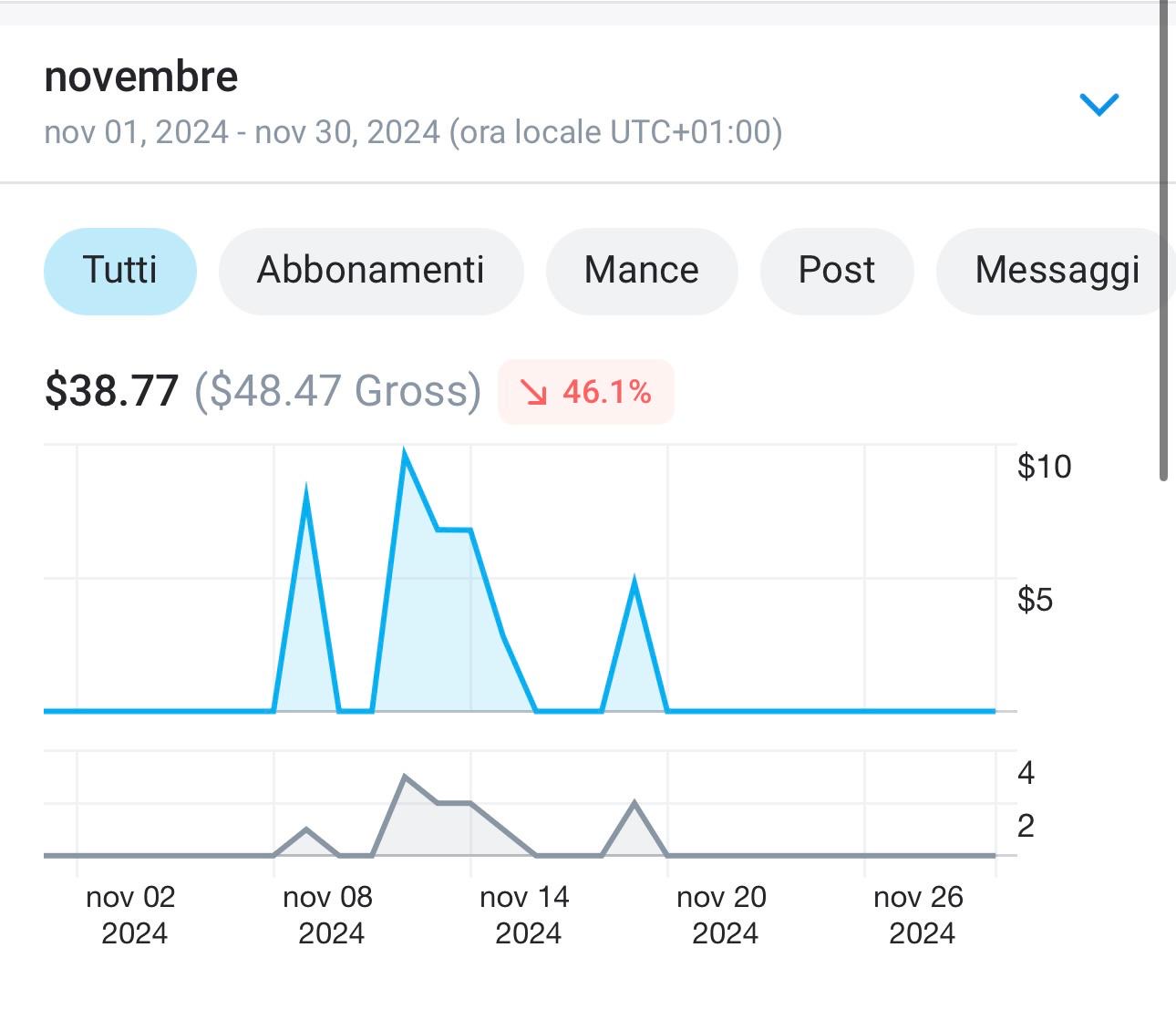Filter earnings by Post

[836, 271]
